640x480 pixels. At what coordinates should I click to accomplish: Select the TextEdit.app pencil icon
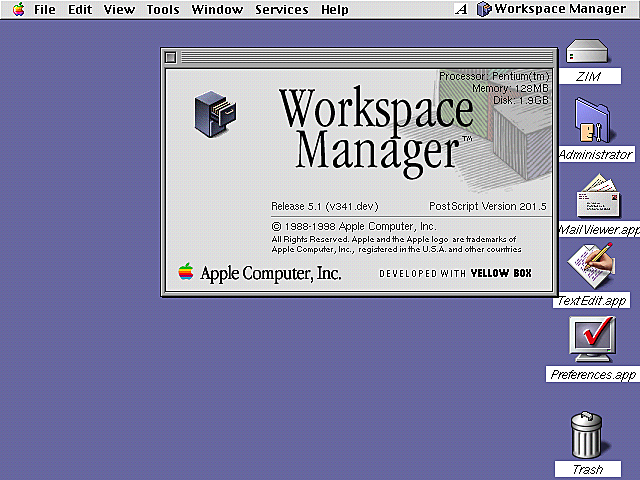[x=591, y=265]
